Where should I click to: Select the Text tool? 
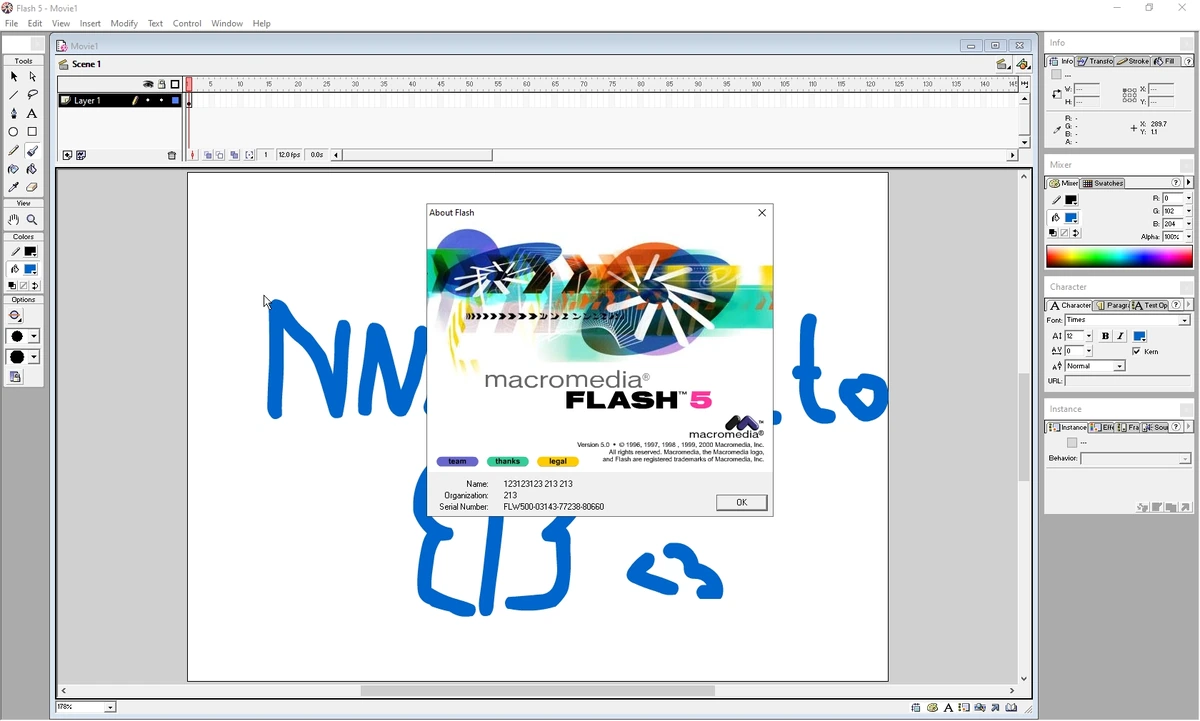click(33, 114)
